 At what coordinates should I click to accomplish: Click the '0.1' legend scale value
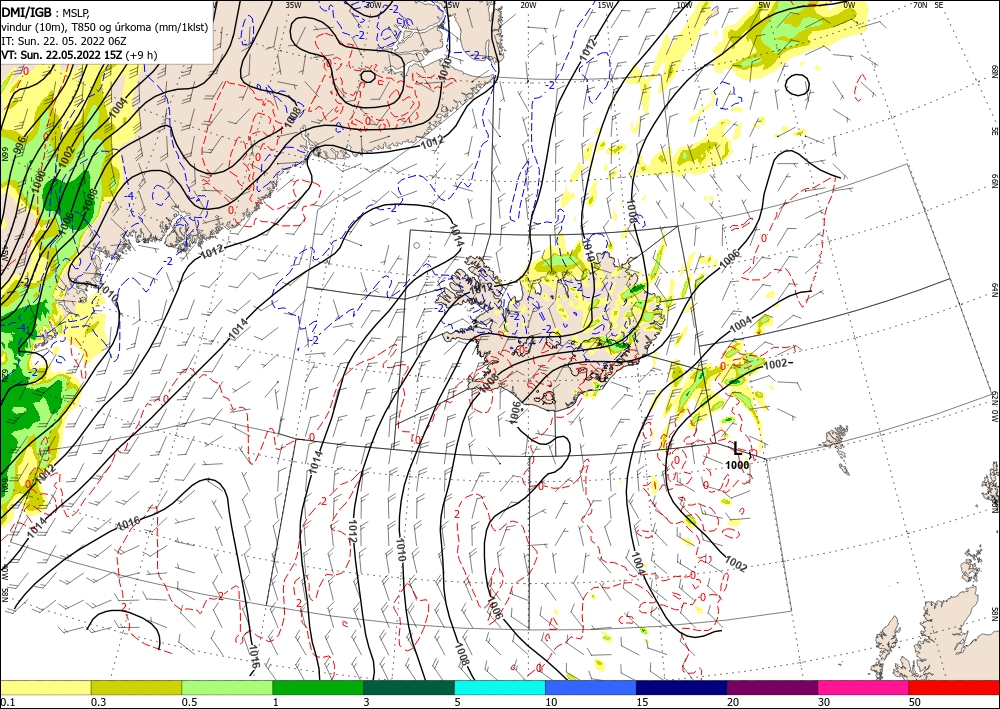point(7,701)
